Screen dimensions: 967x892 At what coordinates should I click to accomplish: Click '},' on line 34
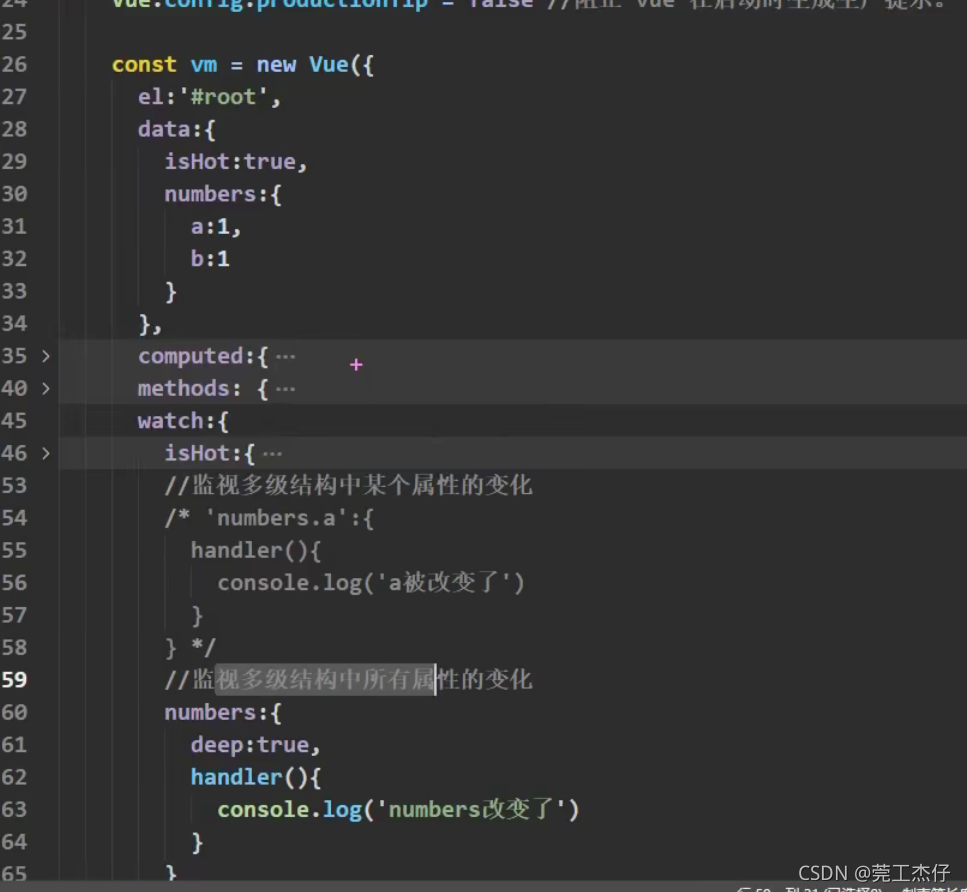(x=150, y=324)
